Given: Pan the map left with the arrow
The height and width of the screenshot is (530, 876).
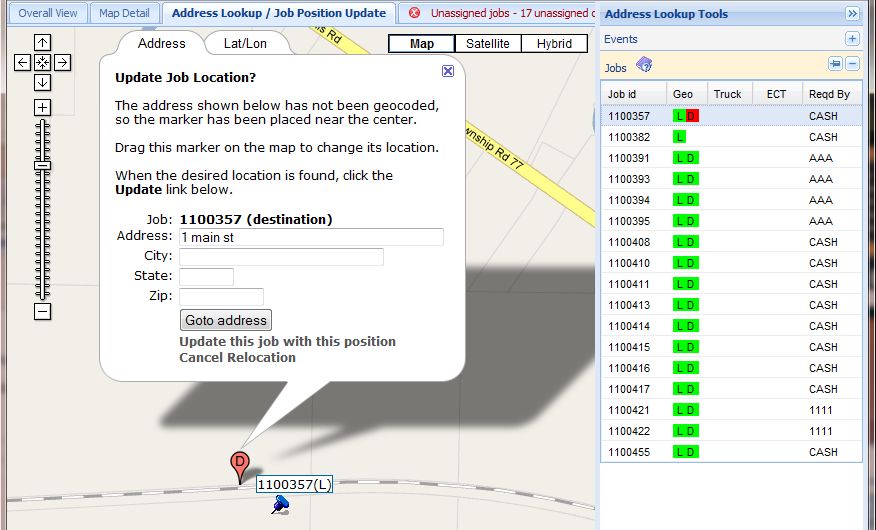Looking at the screenshot, I should [x=22, y=62].
